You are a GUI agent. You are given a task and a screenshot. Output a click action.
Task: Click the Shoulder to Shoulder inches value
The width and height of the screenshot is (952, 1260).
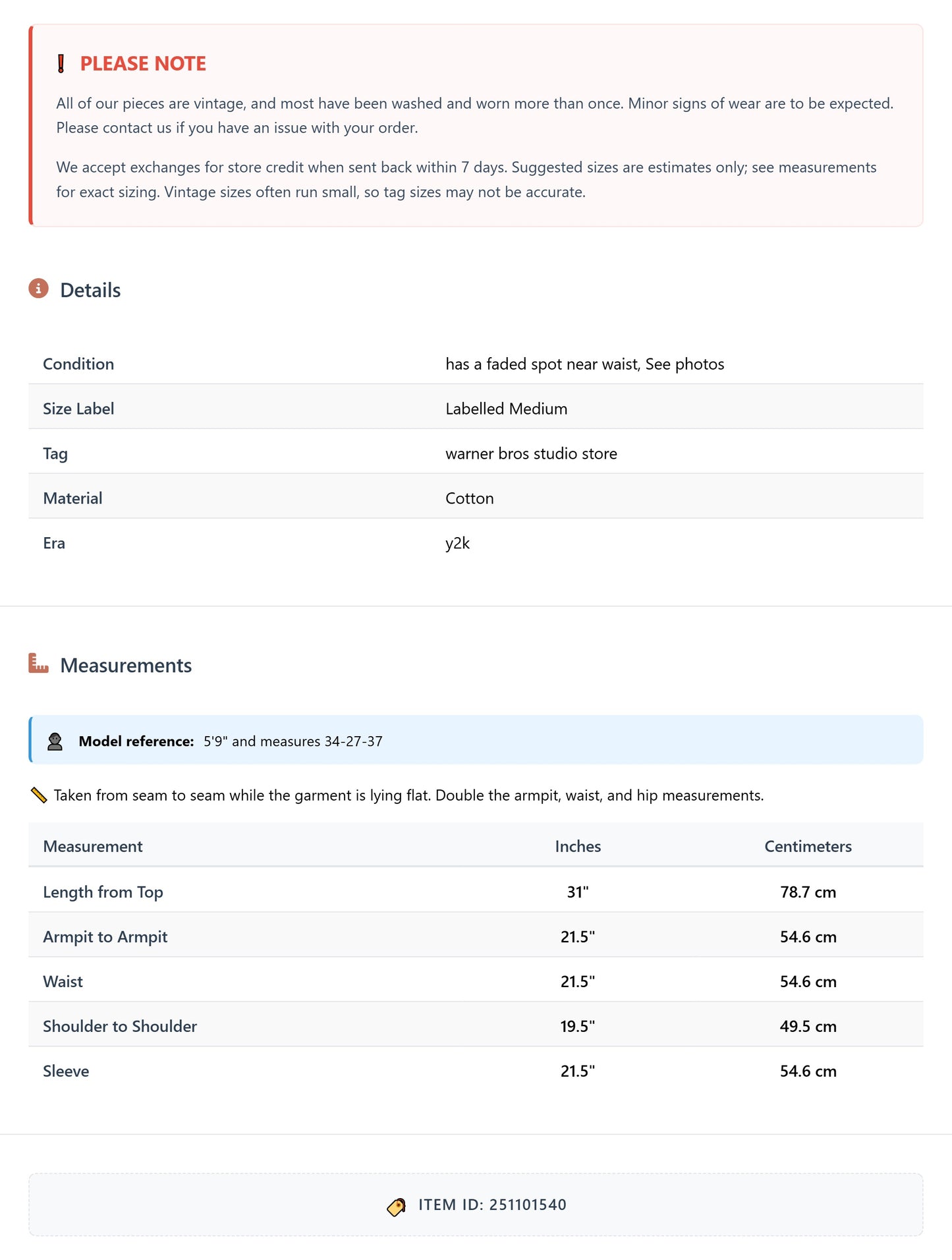tap(578, 1026)
